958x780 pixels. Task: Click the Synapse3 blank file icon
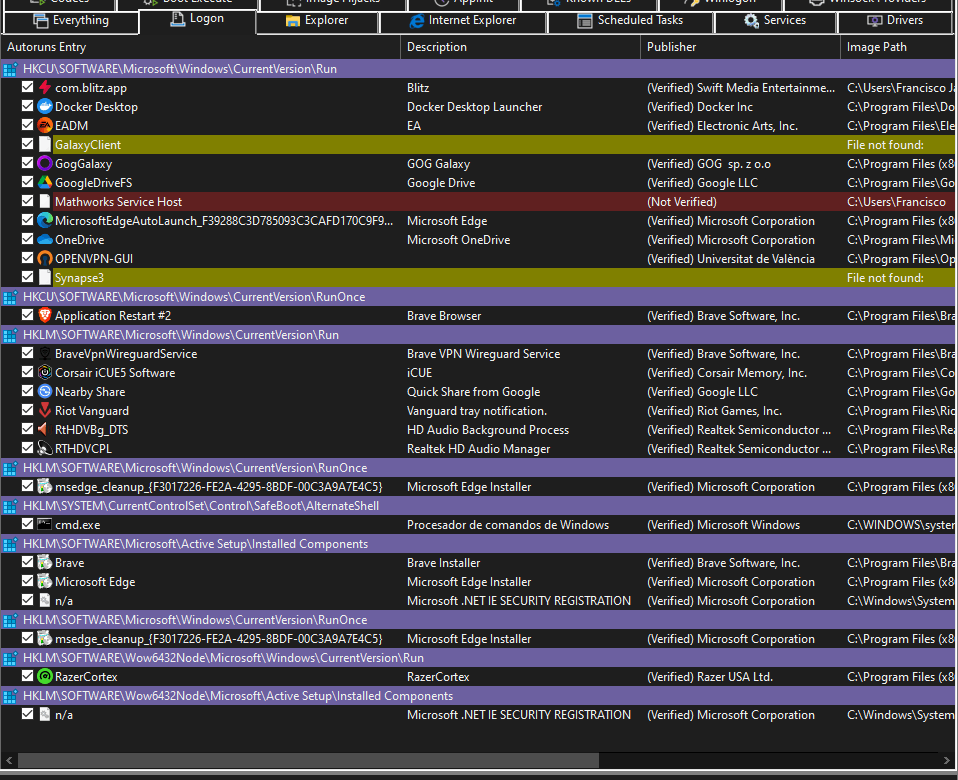tap(45, 277)
